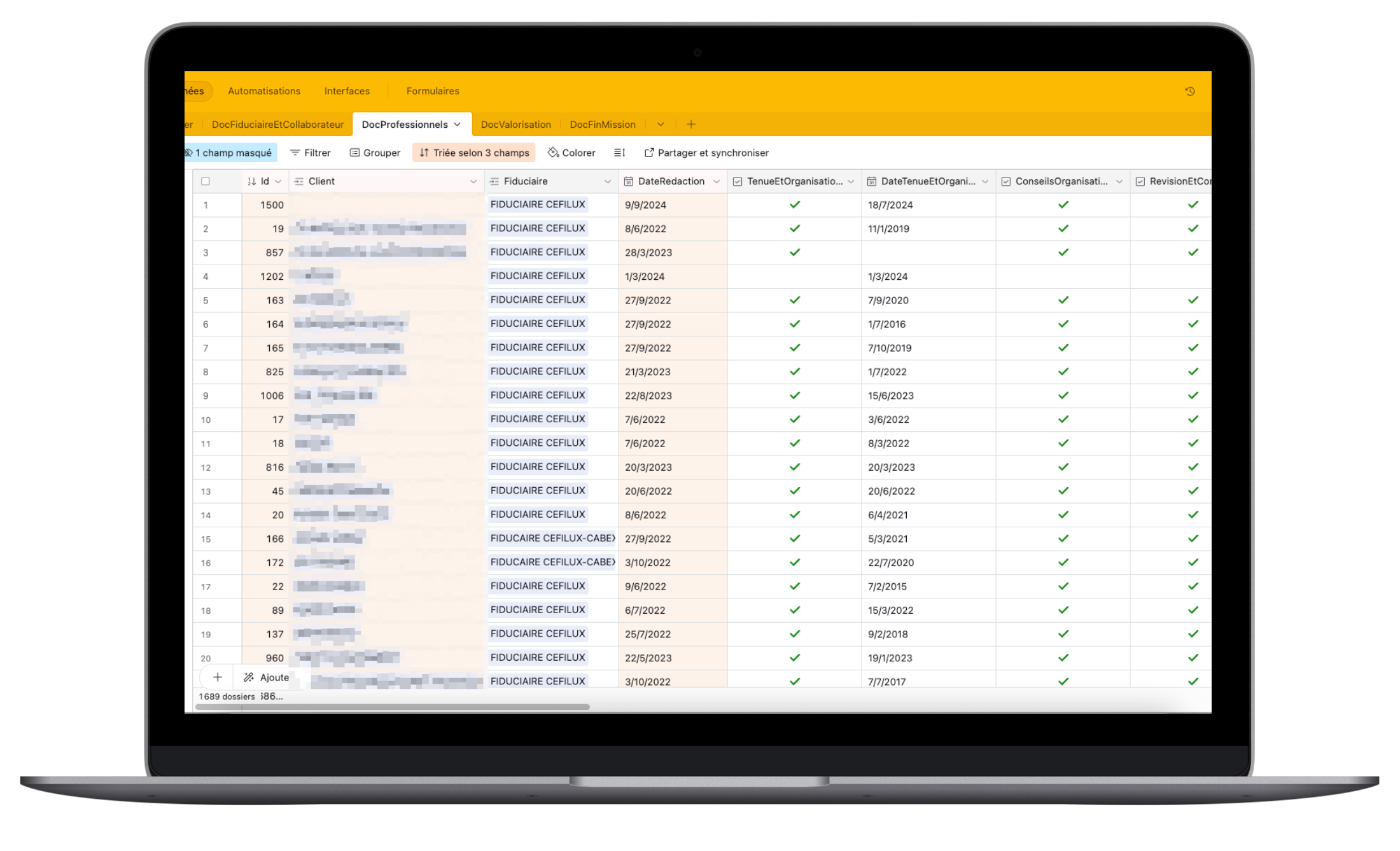Open the base history clock icon
This screenshot has width=1400, height=851.
pyautogui.click(x=1189, y=92)
